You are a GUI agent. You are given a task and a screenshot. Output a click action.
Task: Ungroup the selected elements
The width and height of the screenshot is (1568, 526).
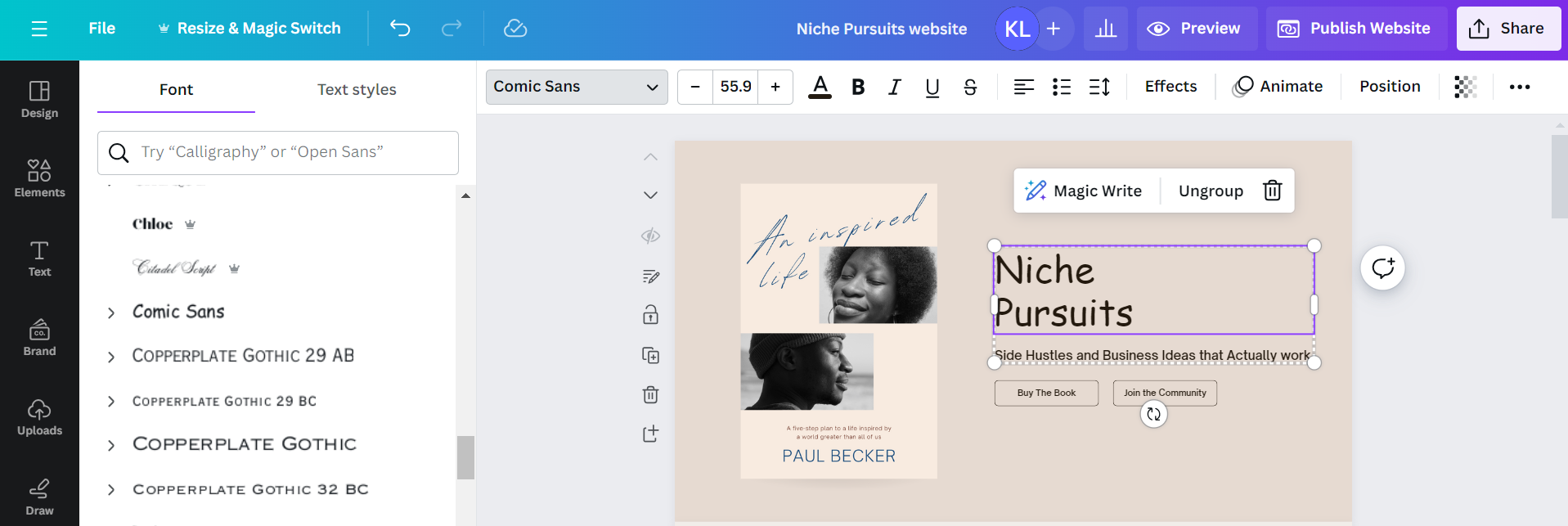click(x=1211, y=191)
